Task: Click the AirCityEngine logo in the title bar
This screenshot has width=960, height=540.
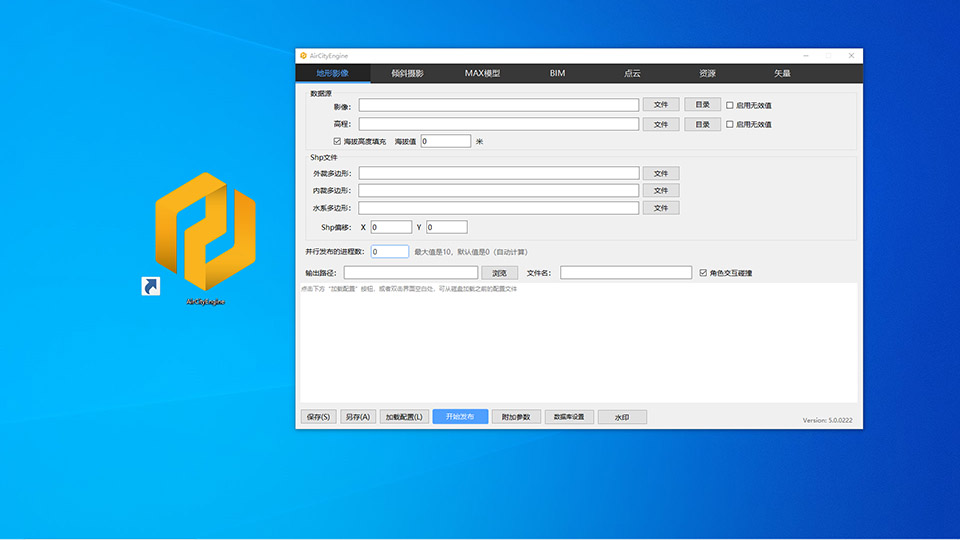Action: point(303,56)
